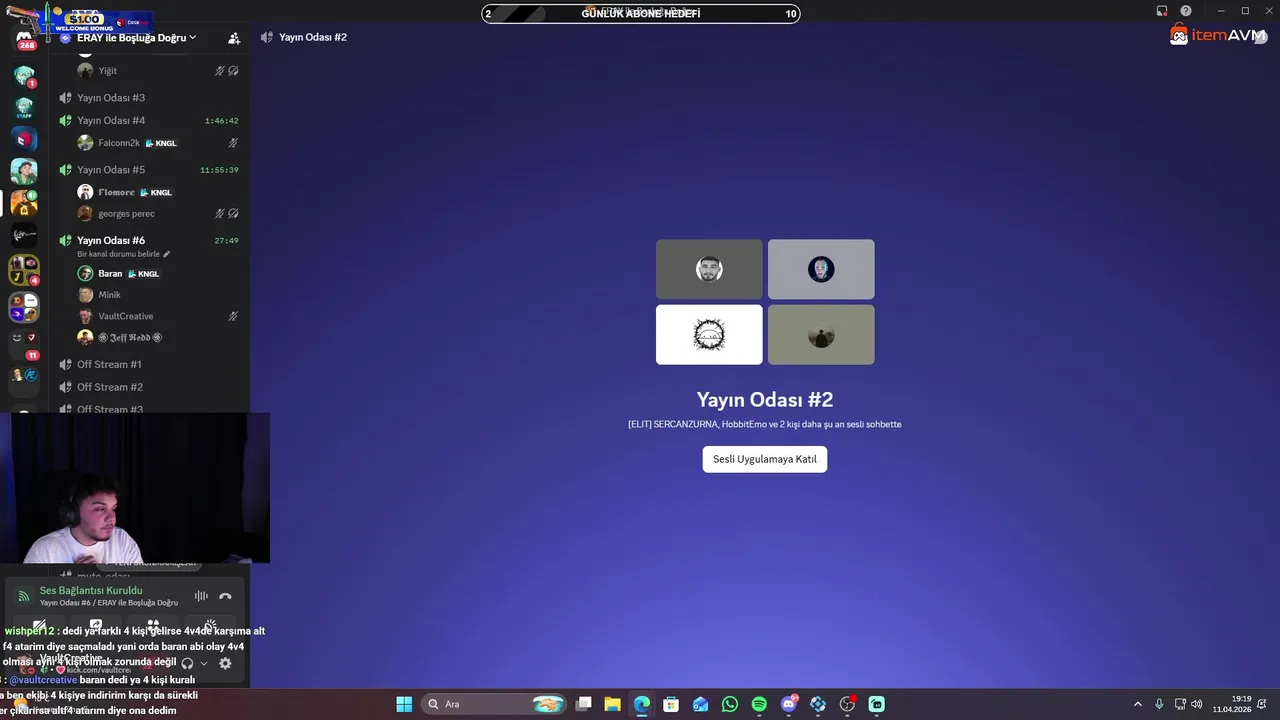
Task: Select voice channel Yayın Odası #6
Action: (x=111, y=240)
